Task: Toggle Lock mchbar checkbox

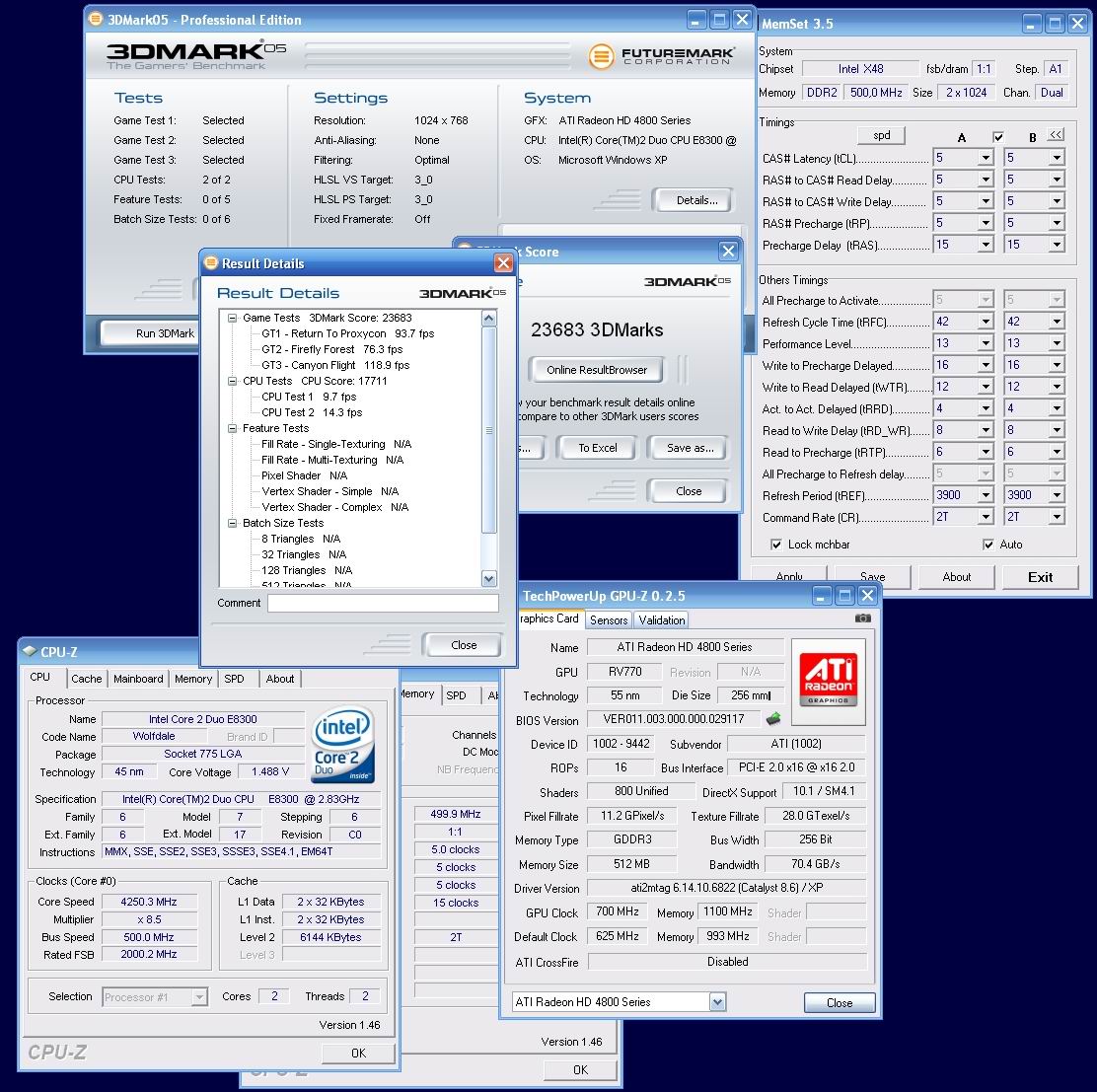Action: coord(775,545)
